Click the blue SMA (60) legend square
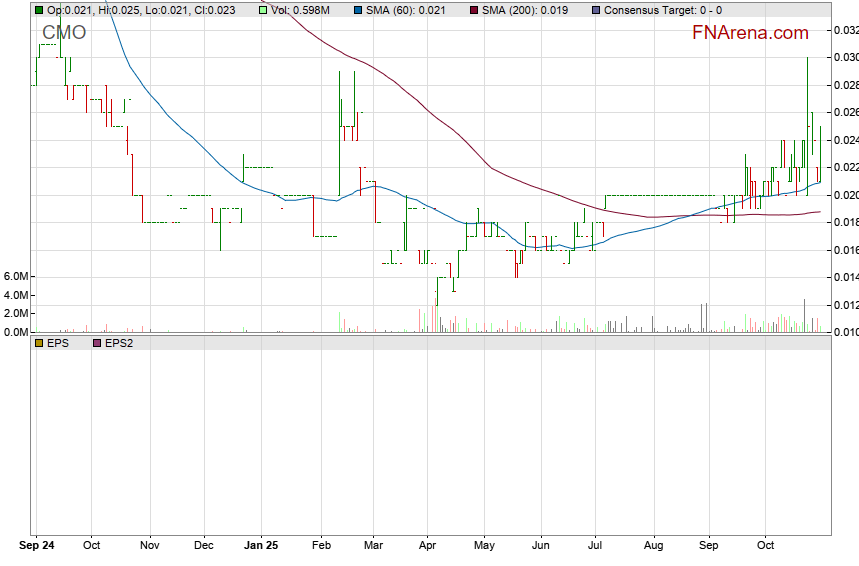 pyautogui.click(x=359, y=10)
